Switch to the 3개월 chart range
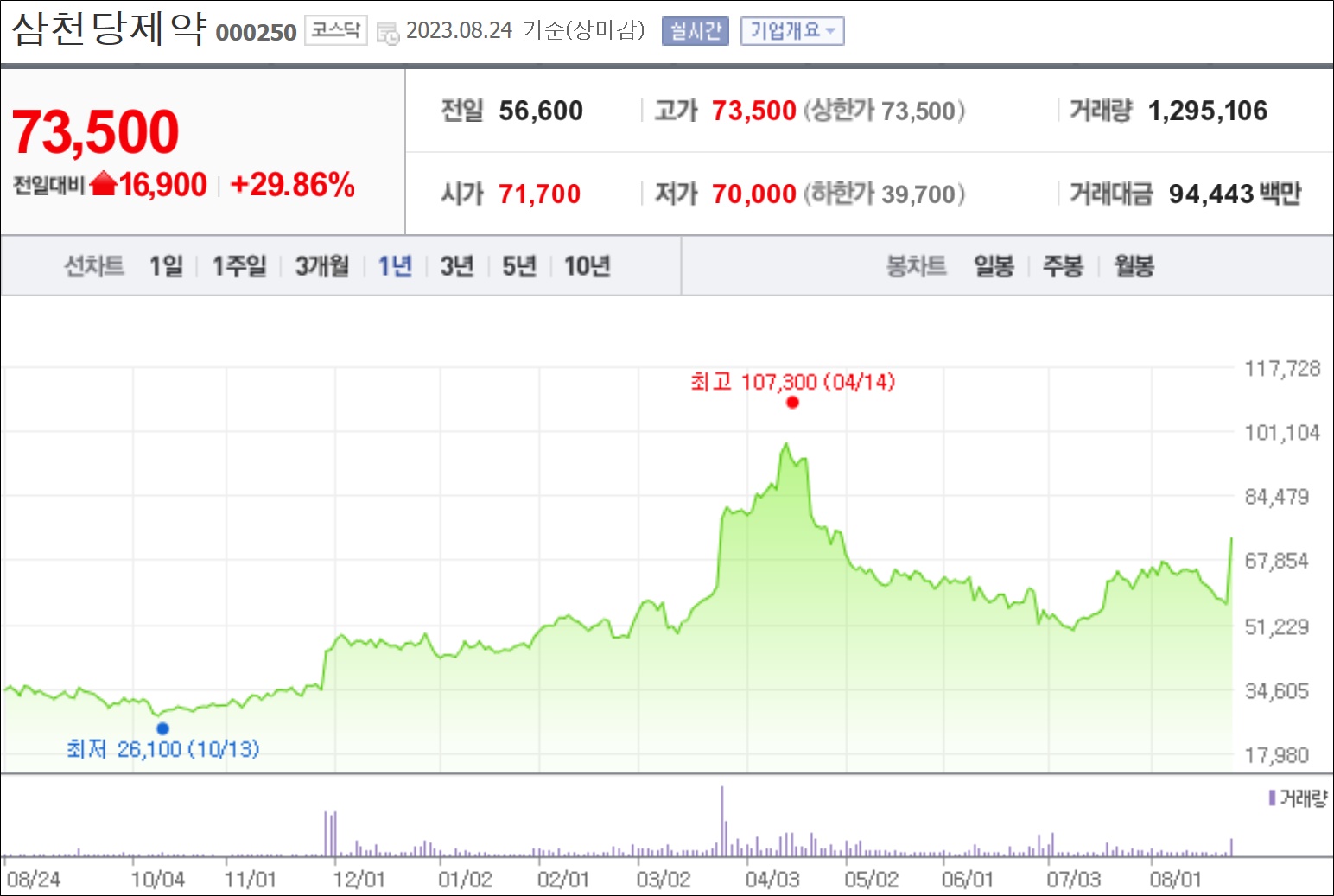 tap(321, 266)
